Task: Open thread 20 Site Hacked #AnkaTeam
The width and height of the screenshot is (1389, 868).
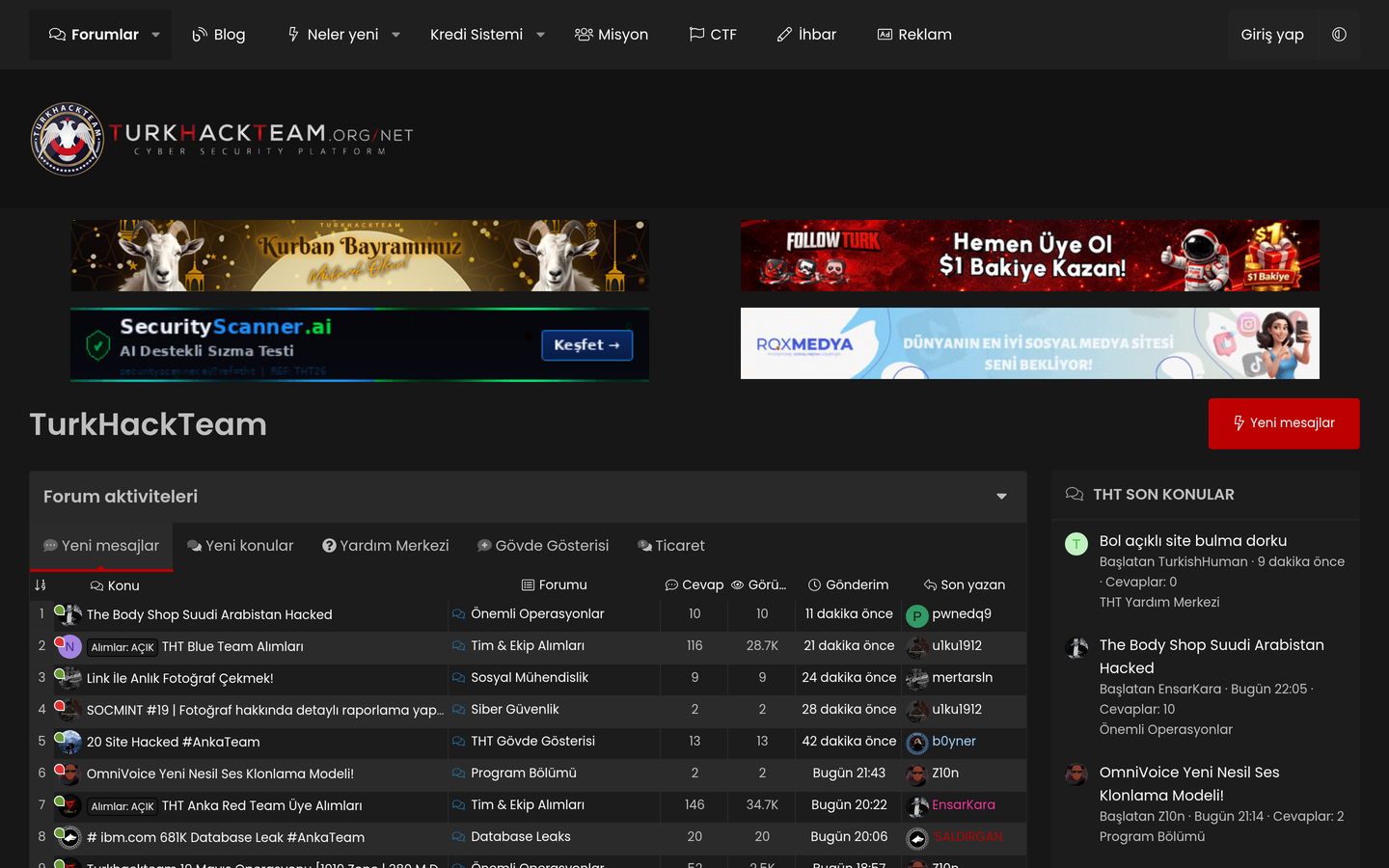Action: [x=174, y=743]
